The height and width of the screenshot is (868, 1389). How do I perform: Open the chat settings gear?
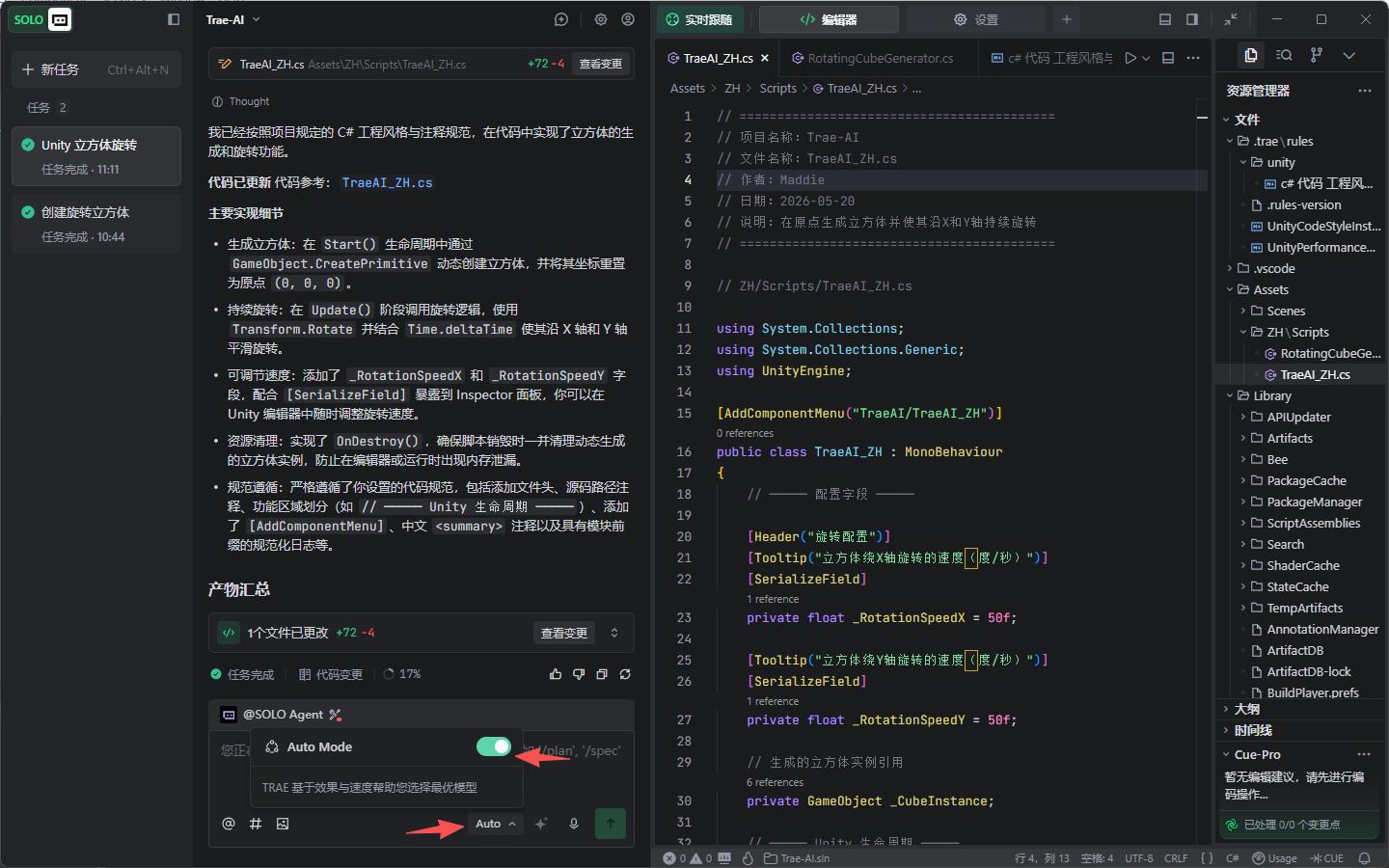601,19
